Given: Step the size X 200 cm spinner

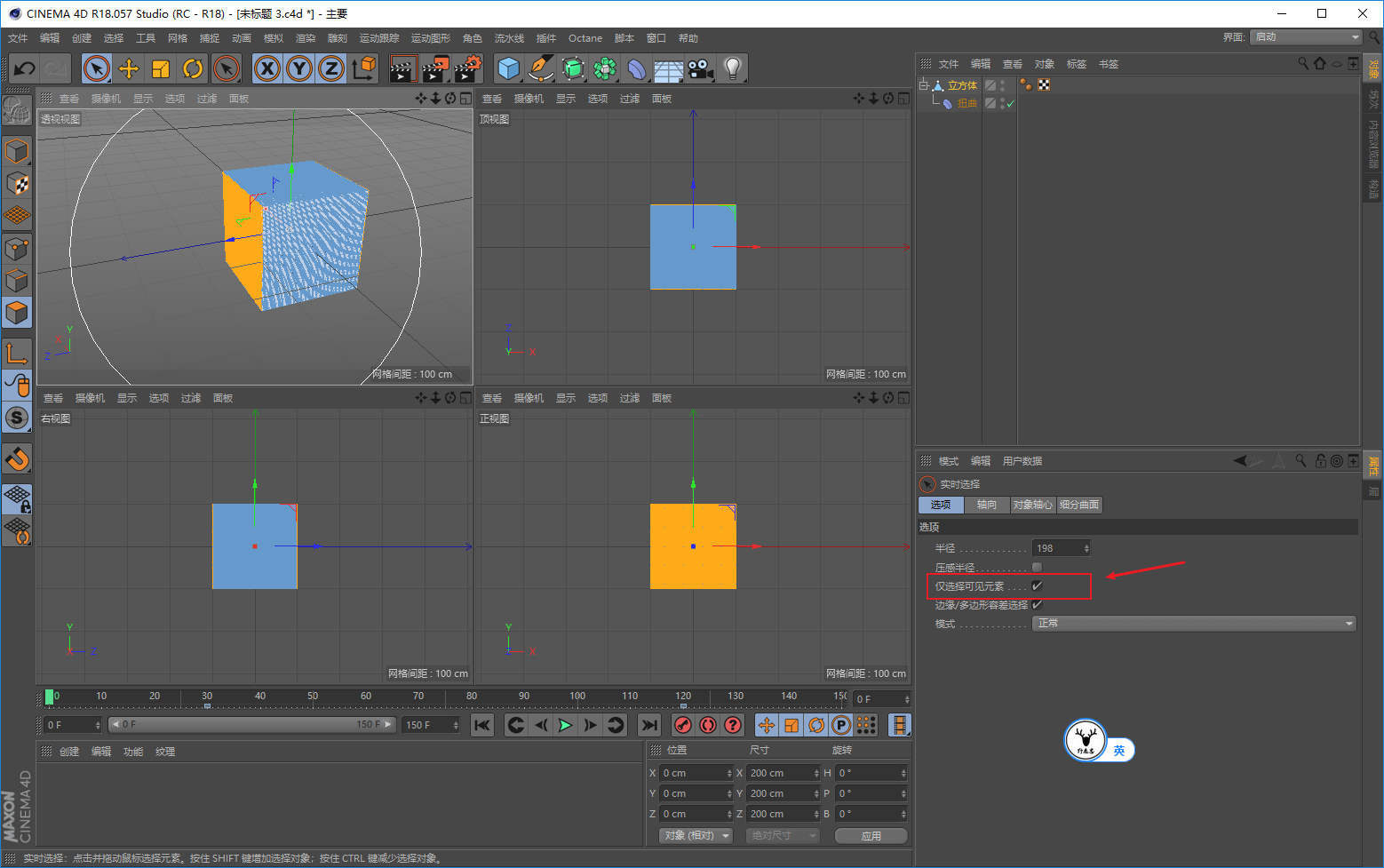Looking at the screenshot, I should tap(816, 773).
